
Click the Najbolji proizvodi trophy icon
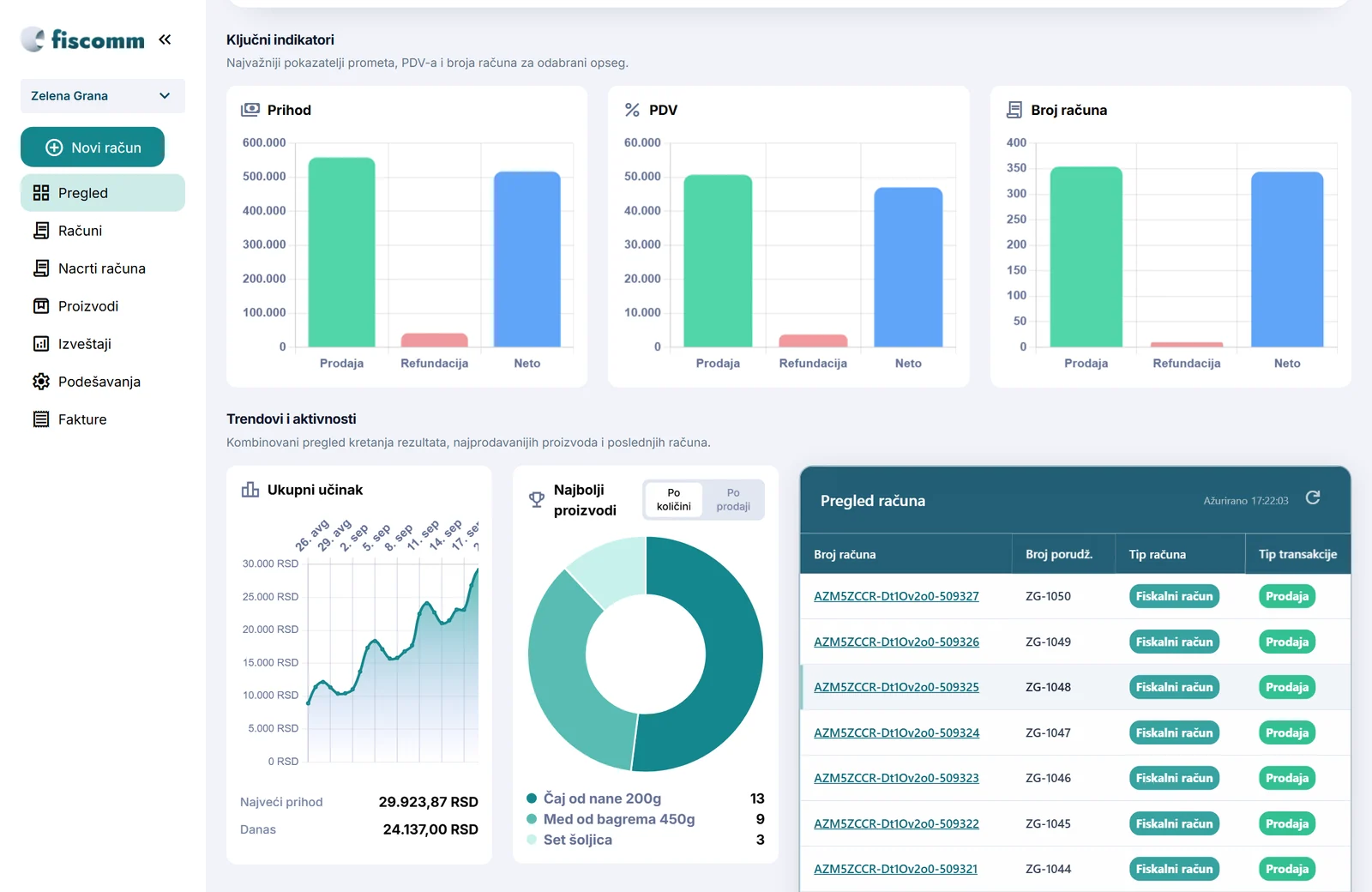537,499
